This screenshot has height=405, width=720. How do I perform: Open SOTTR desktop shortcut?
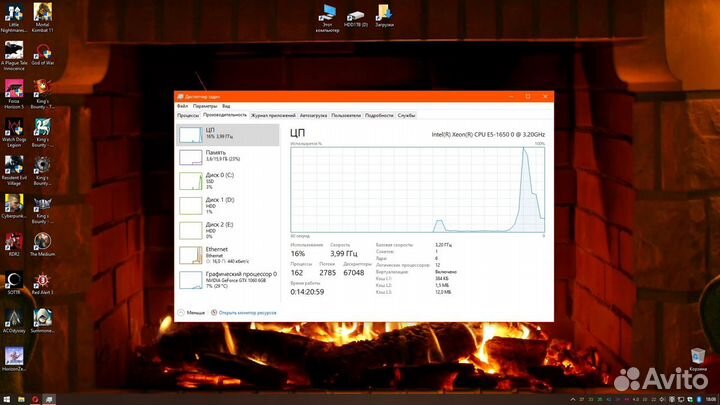click(x=14, y=282)
